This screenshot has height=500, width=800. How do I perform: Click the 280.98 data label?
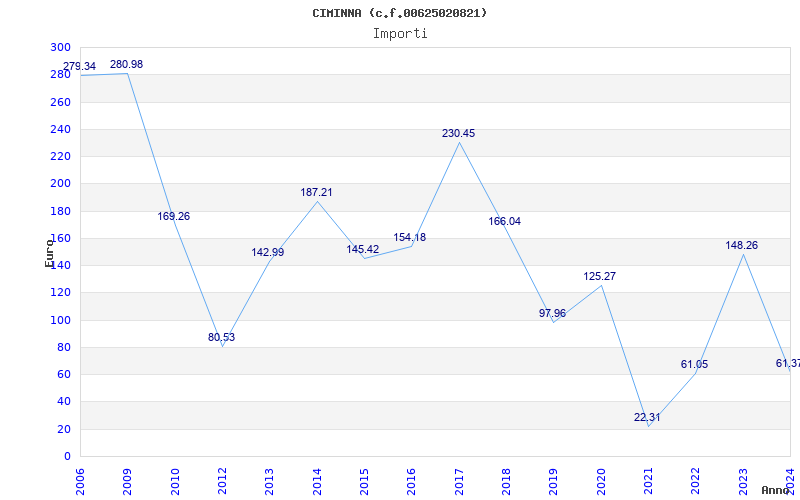[x=127, y=64]
